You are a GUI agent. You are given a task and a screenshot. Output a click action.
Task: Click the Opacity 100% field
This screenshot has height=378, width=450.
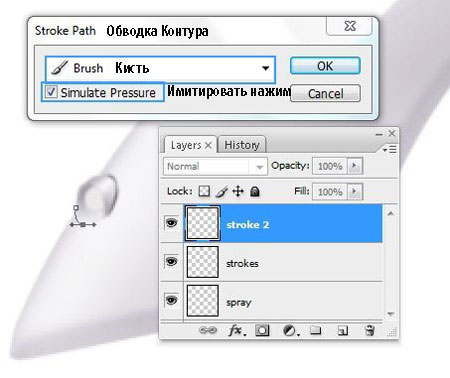(x=330, y=166)
